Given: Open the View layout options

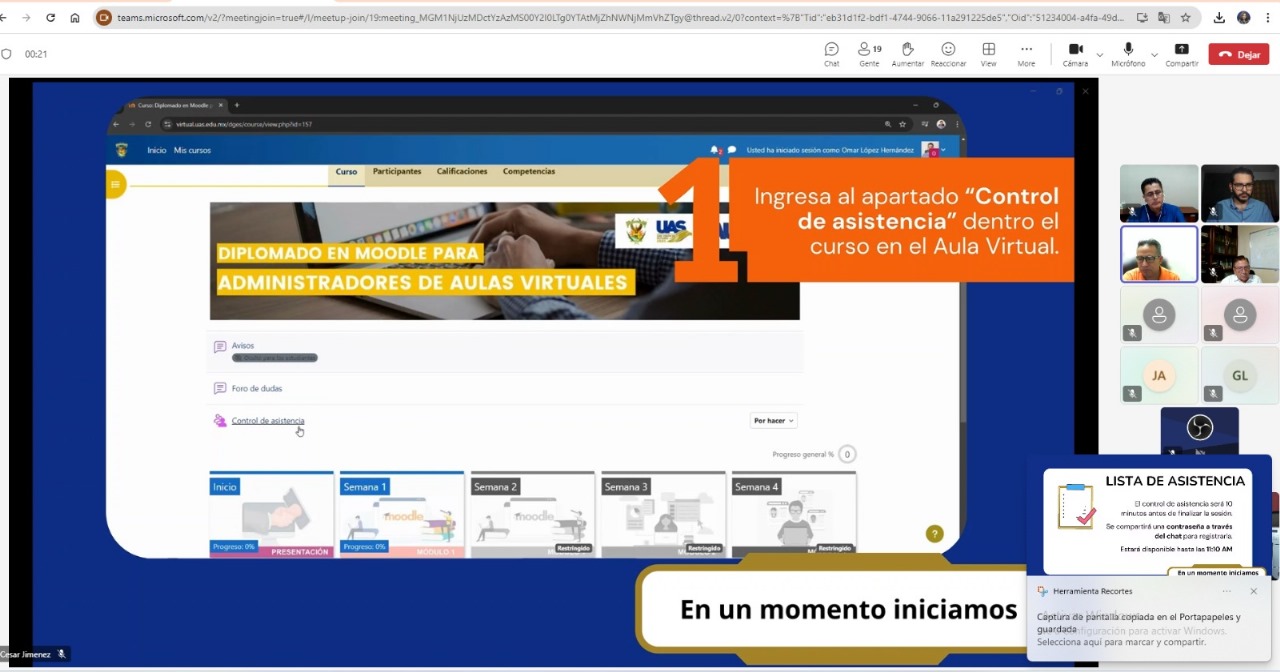Looking at the screenshot, I should [x=988, y=54].
